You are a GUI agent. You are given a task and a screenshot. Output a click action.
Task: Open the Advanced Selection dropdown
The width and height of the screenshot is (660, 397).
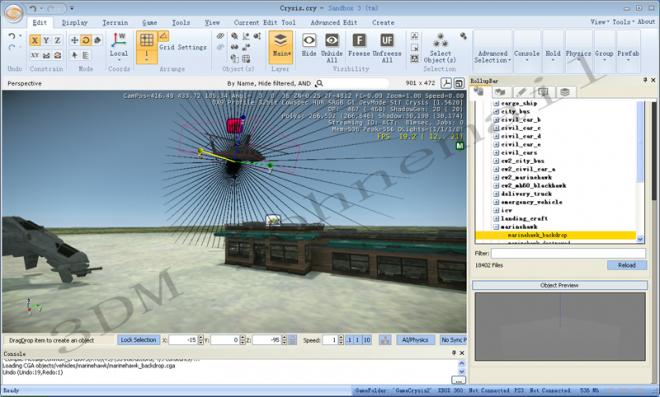click(492, 56)
